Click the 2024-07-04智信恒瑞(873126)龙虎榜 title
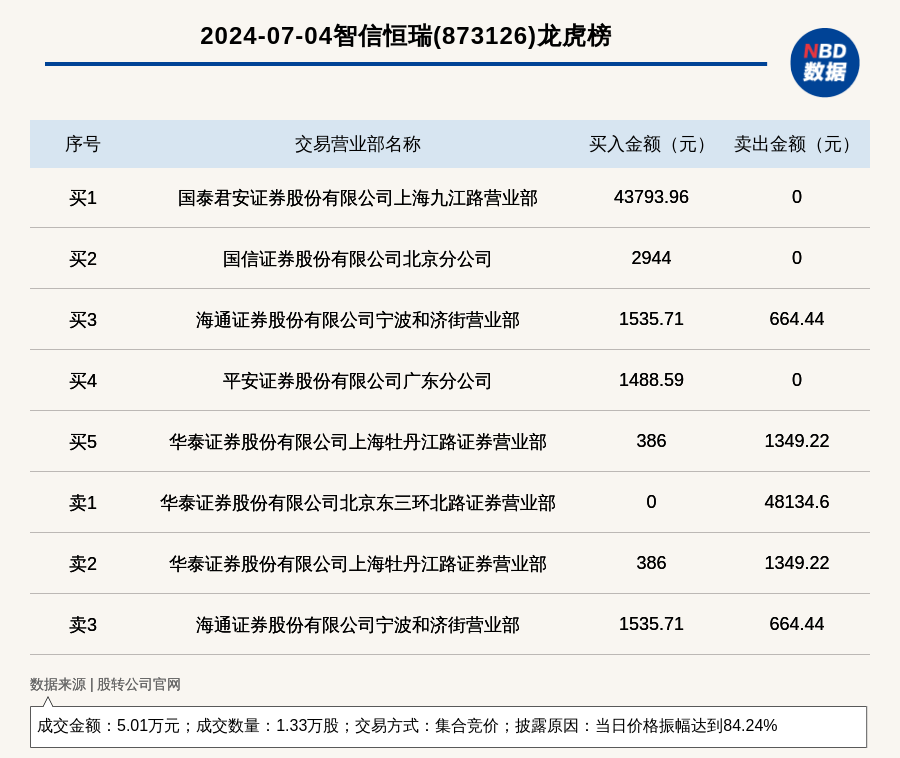900x758 pixels. (x=405, y=36)
